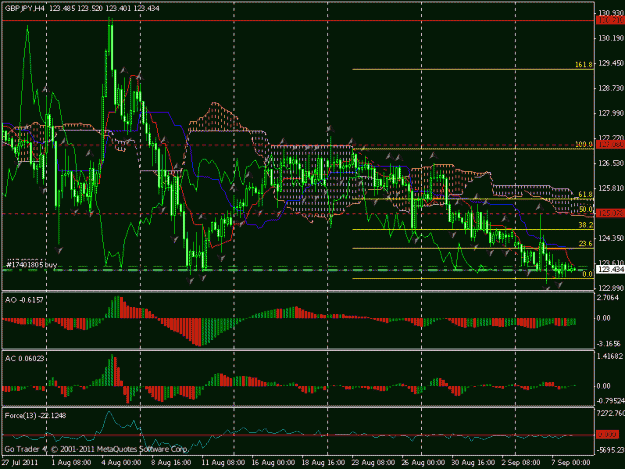Select the current price tag 123.434
The image size is (625, 469).
(x=610, y=270)
